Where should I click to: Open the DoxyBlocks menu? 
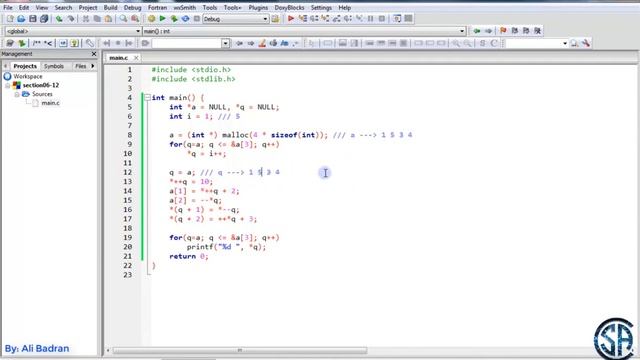click(x=289, y=8)
